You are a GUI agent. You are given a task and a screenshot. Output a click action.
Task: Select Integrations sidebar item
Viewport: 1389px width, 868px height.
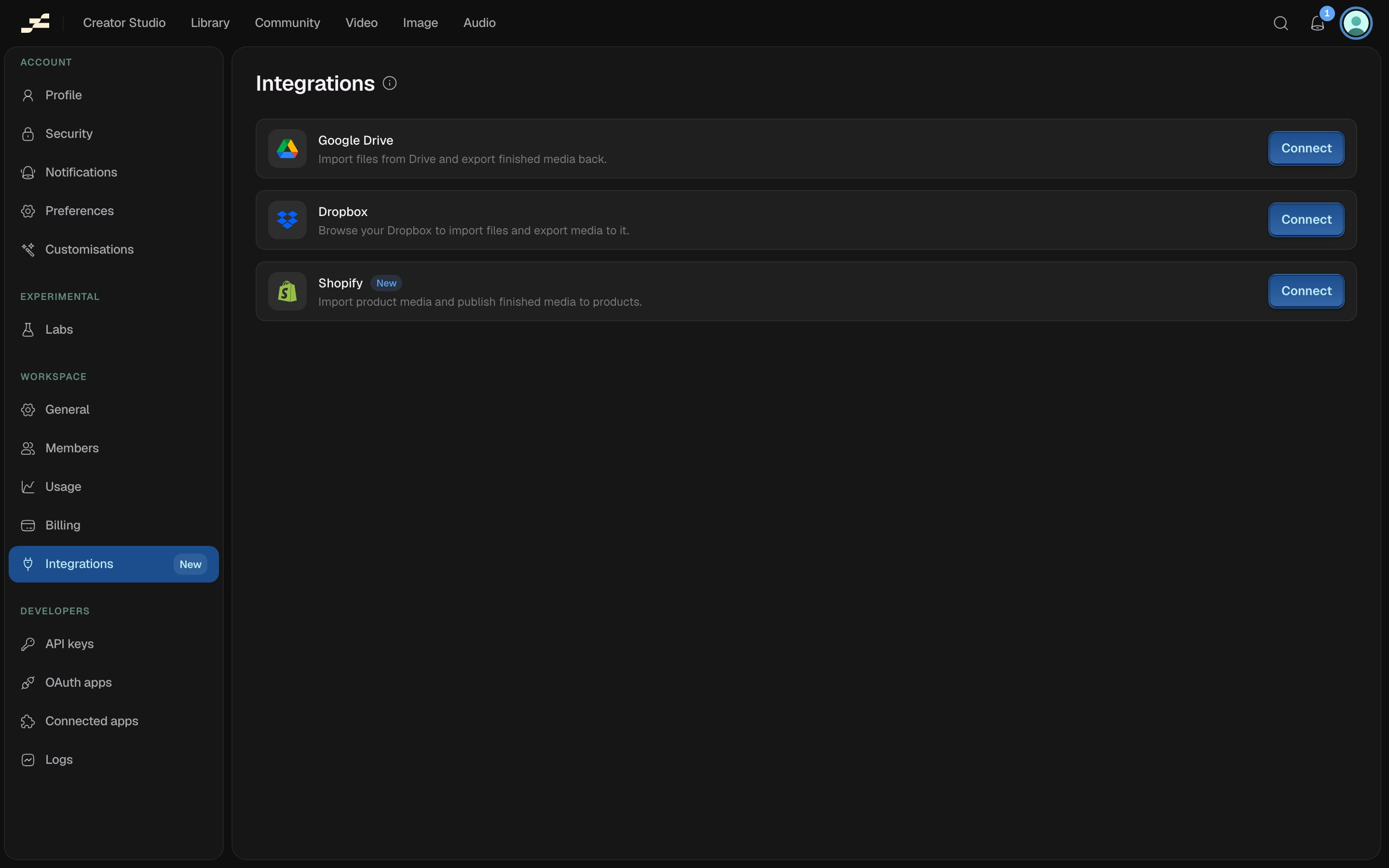coord(114,564)
